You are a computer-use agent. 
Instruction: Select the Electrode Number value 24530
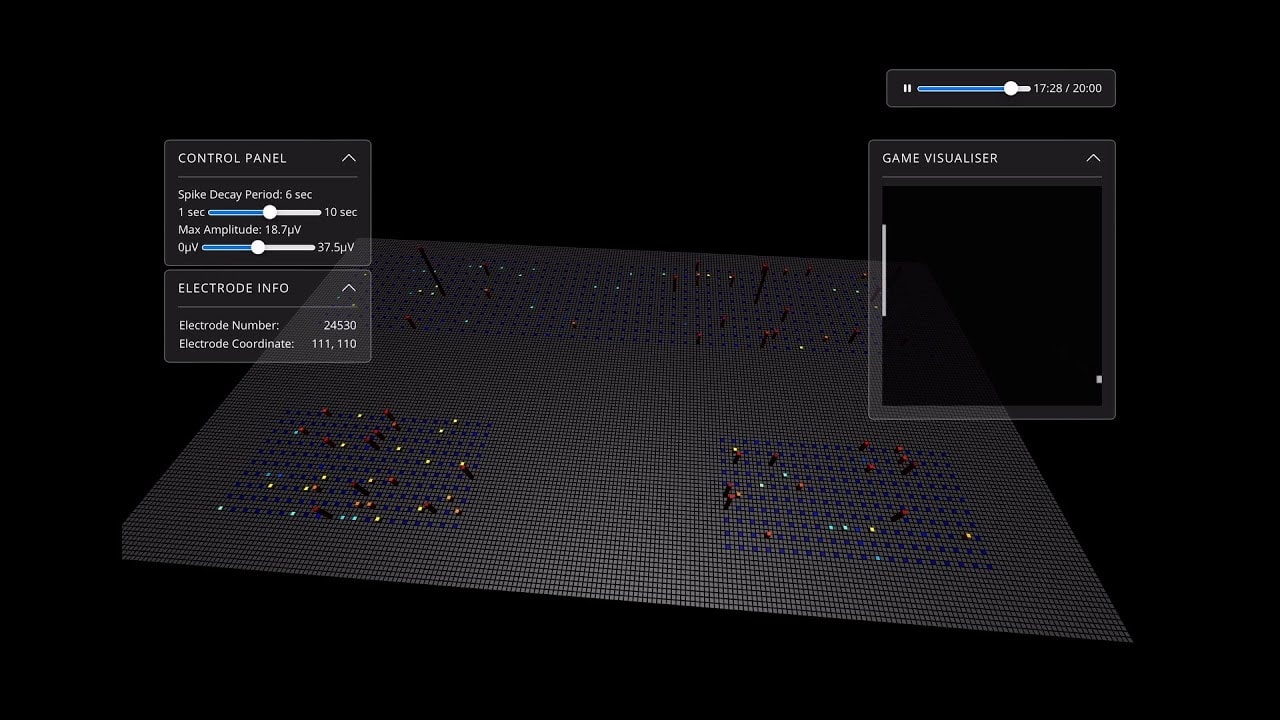pos(339,325)
